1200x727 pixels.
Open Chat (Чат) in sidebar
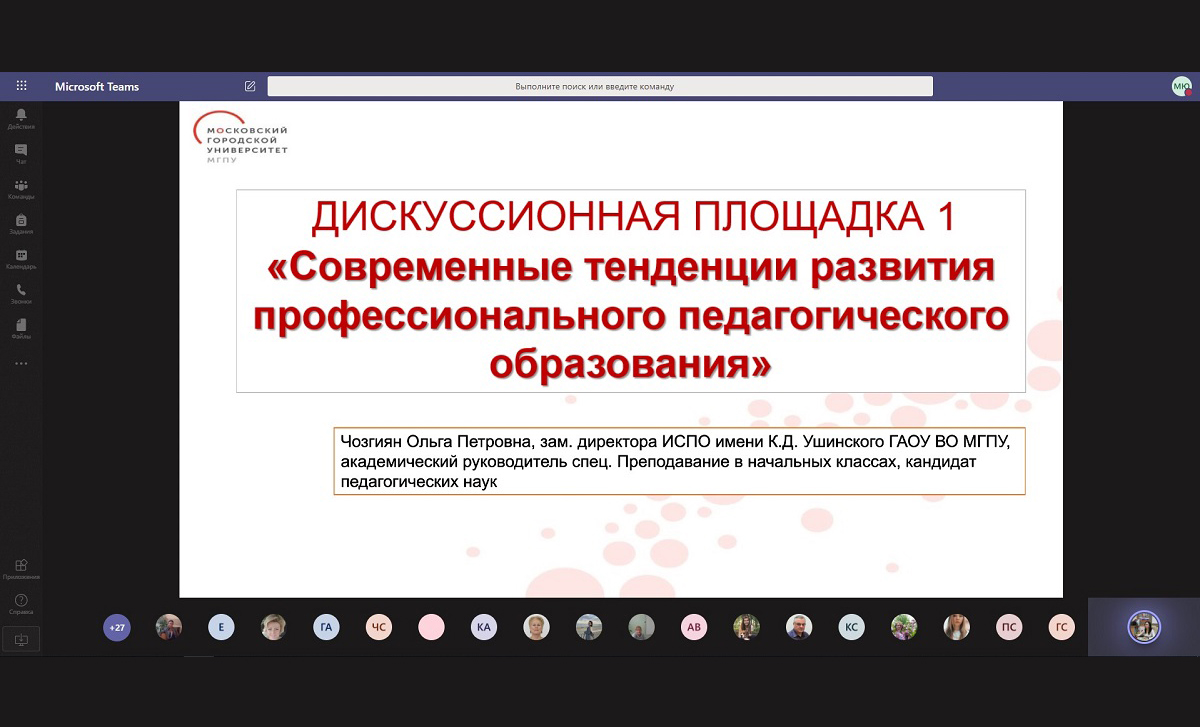pyautogui.click(x=21, y=153)
